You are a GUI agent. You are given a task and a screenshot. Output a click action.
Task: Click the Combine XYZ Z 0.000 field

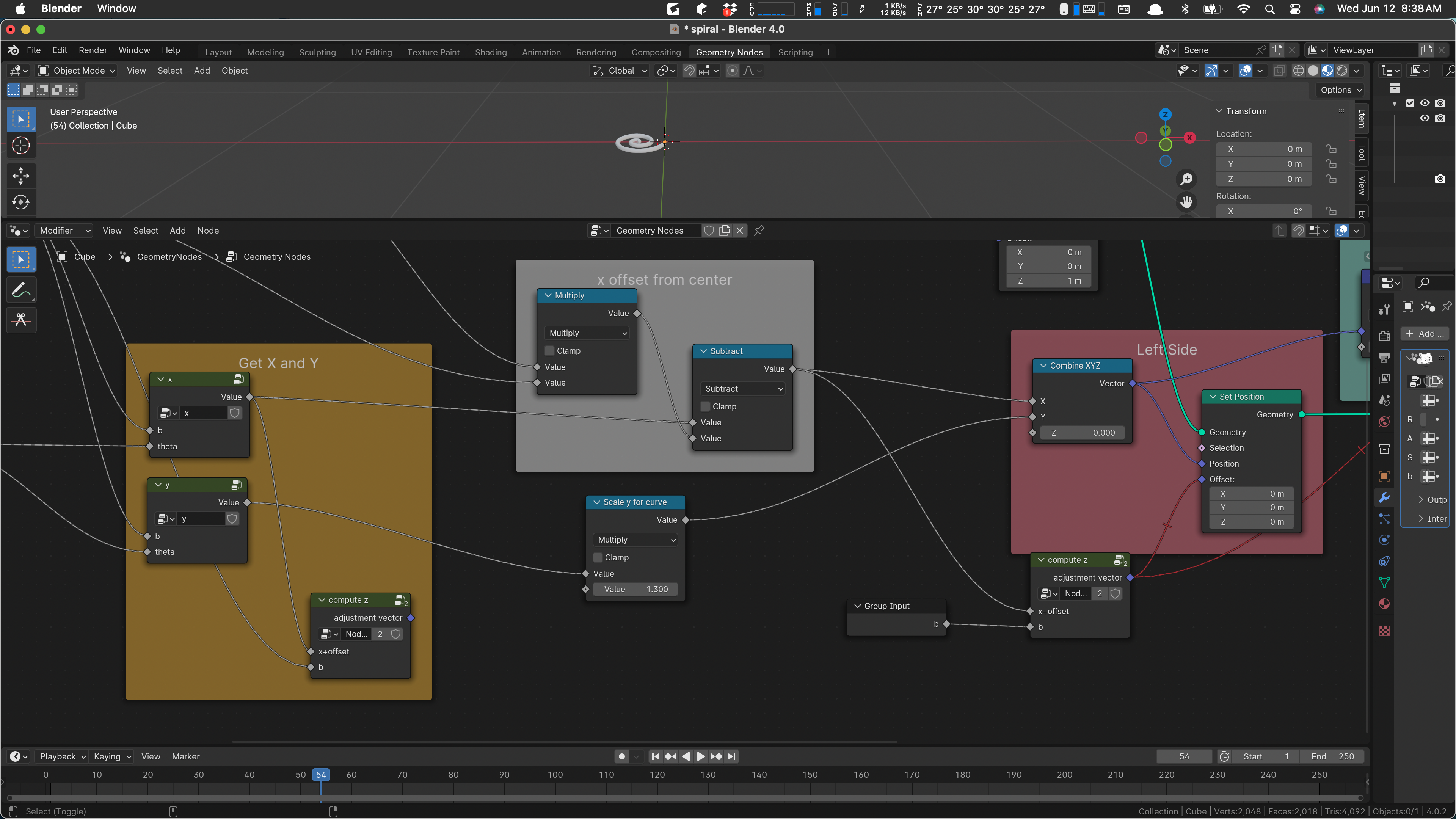1082,432
